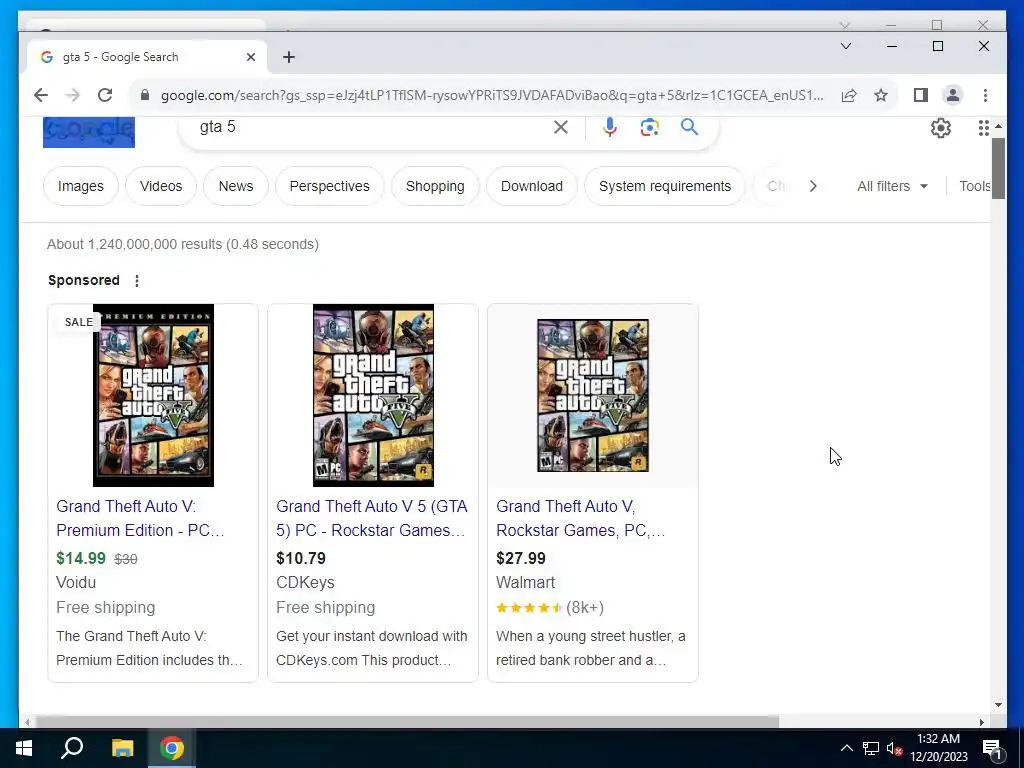Open the tab search dropdown arrow
1024x768 pixels.
(x=846, y=46)
